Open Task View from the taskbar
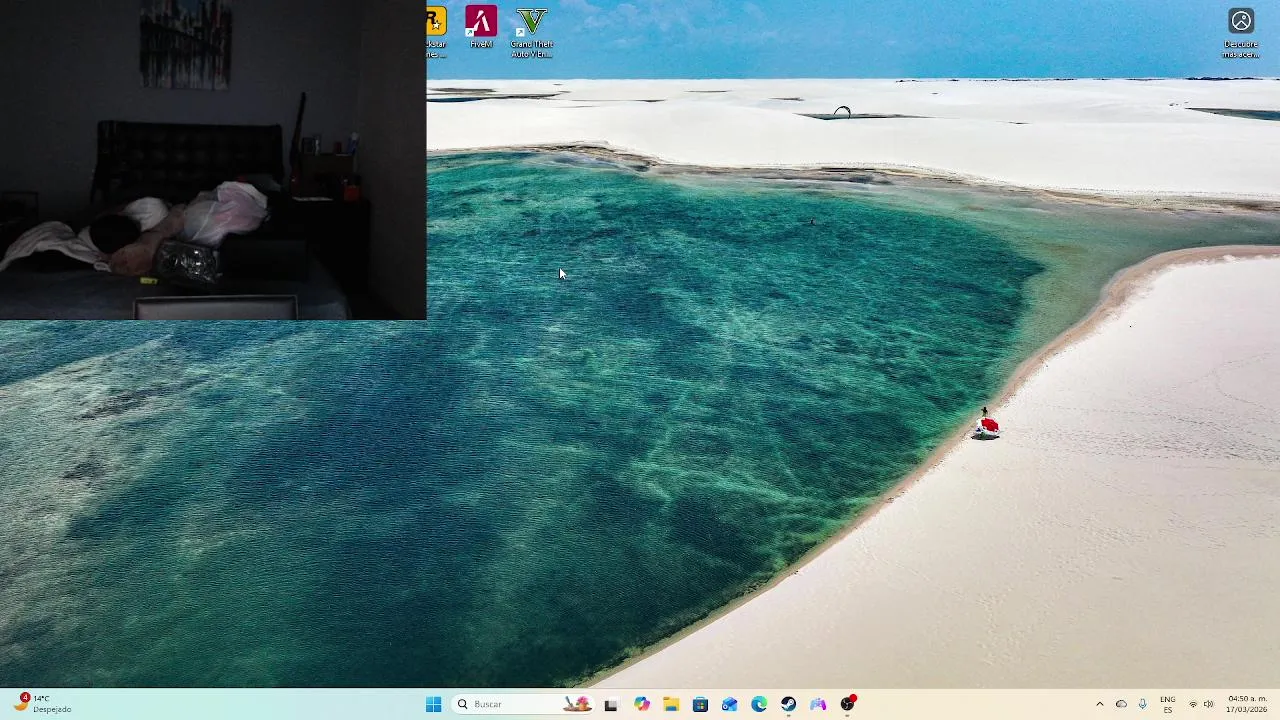The height and width of the screenshot is (720, 1280). (611, 704)
